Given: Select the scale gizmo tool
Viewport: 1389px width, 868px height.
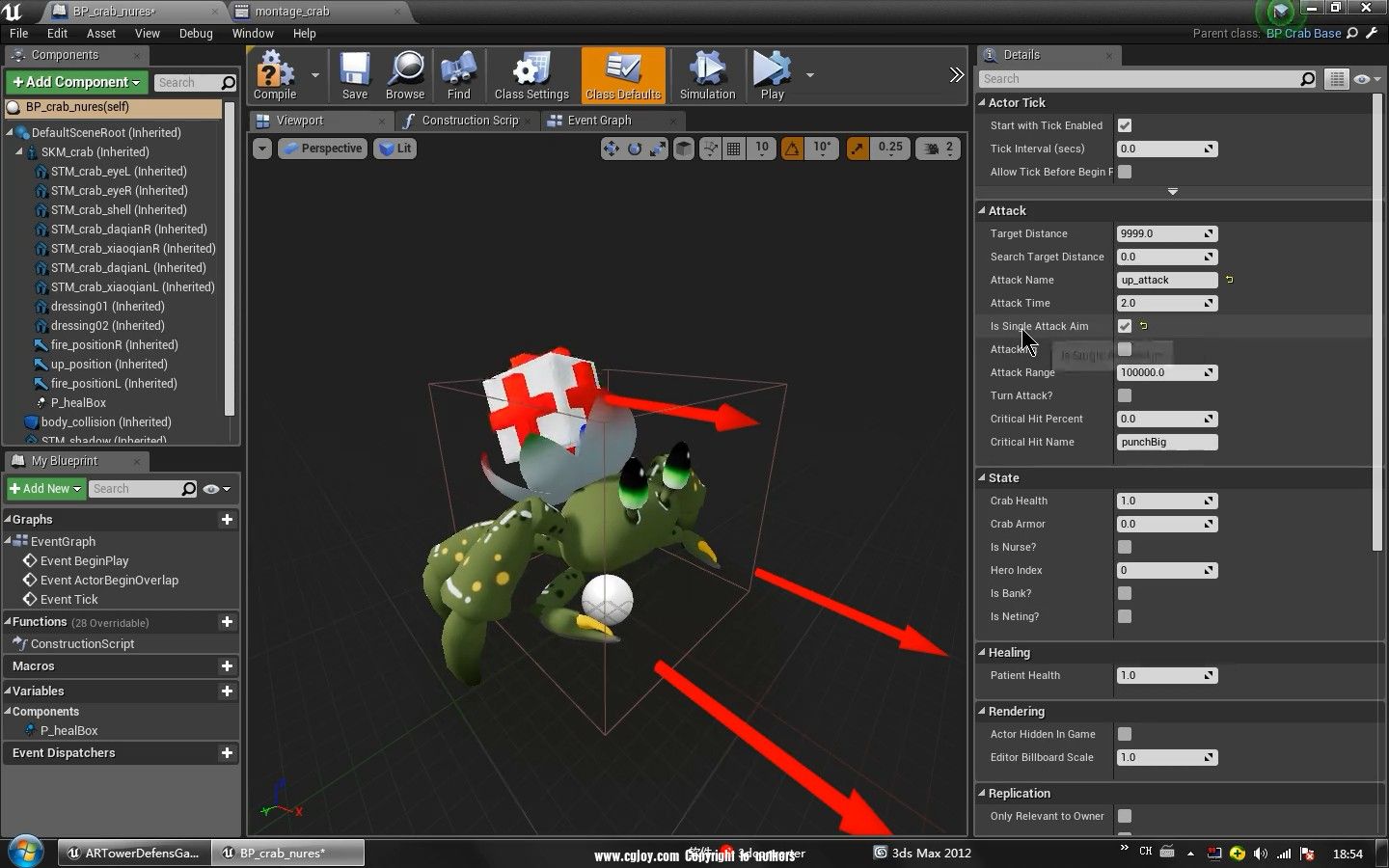Looking at the screenshot, I should tap(657, 149).
